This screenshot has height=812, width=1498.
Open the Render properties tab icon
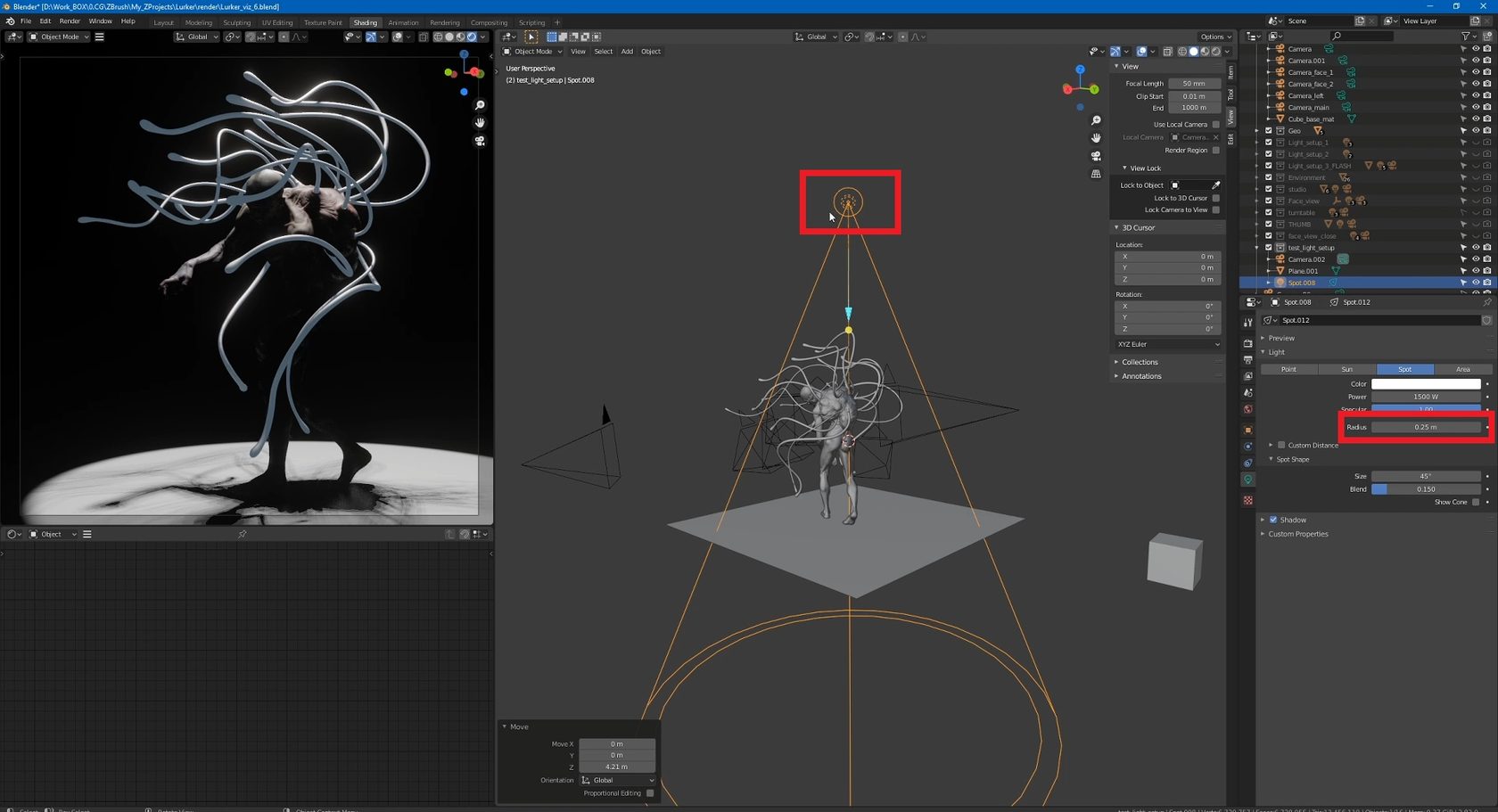point(1248,343)
